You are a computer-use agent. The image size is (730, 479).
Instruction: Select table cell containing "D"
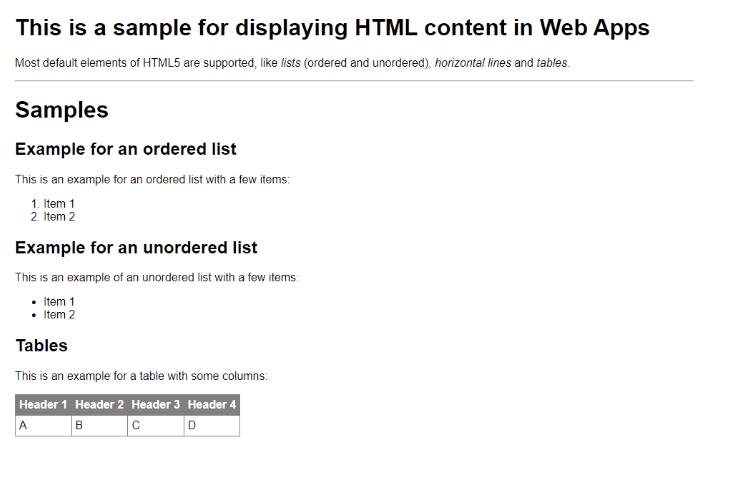coord(212,426)
